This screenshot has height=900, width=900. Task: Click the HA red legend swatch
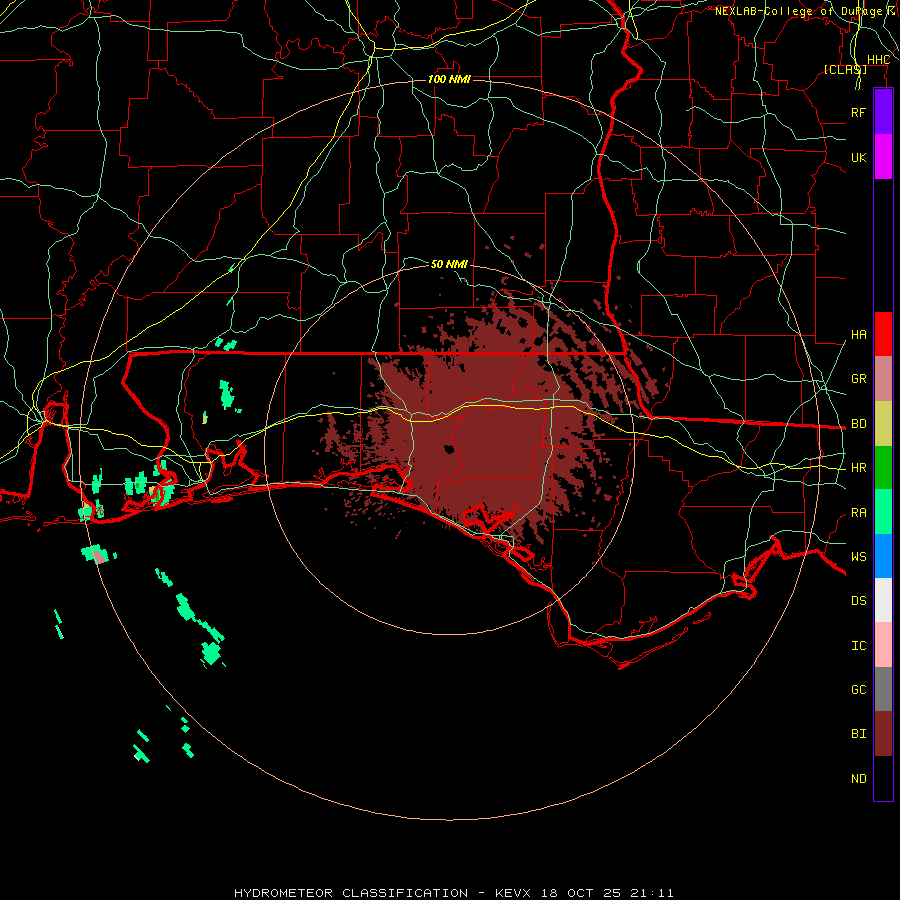(883, 334)
